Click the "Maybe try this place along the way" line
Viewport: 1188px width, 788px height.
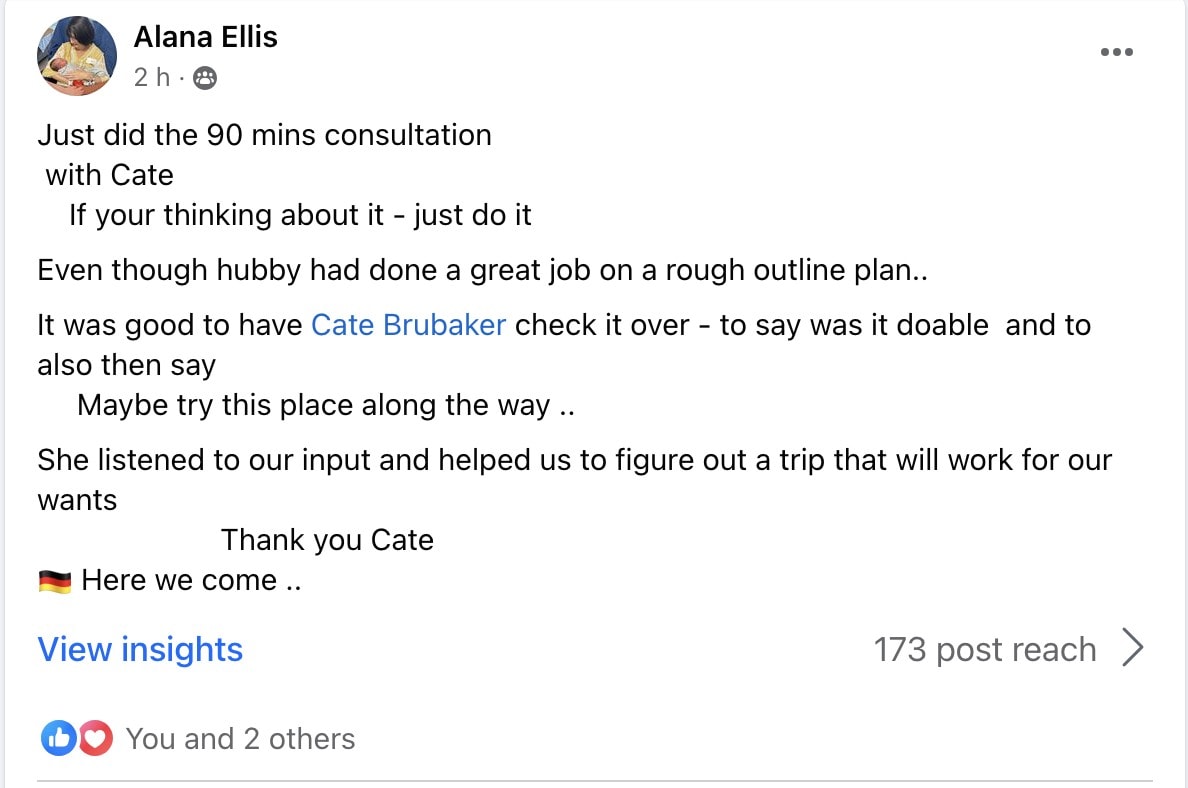click(x=325, y=405)
